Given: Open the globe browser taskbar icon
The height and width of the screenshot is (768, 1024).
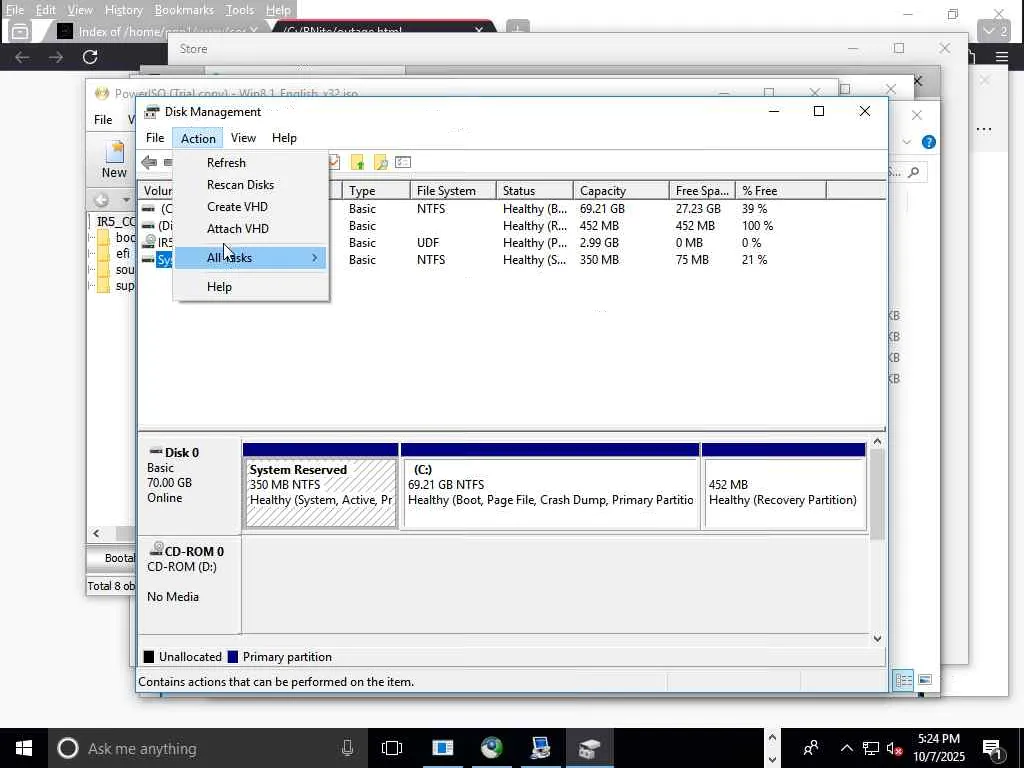Looking at the screenshot, I should coord(492,748).
